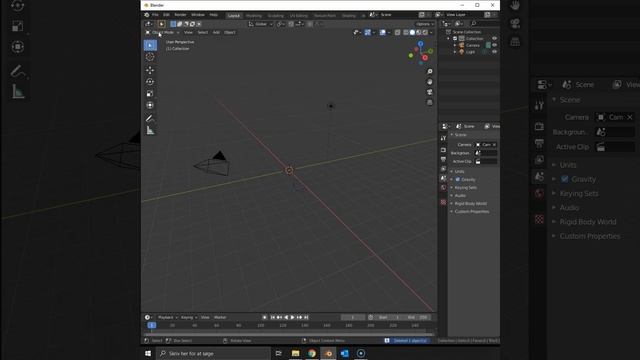Click the Windows taskbar search box
This screenshot has width=640, height=360.
[213, 353]
